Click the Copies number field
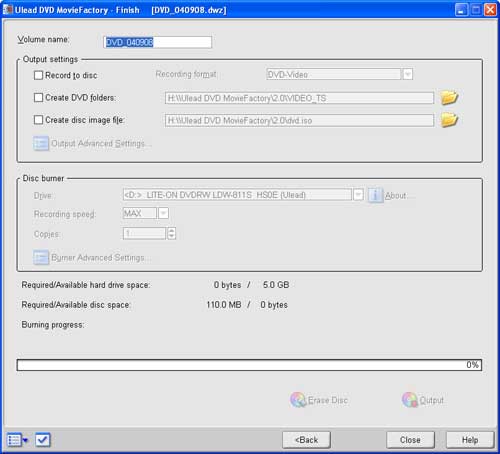Screen dimensions: 500x454 [144, 233]
